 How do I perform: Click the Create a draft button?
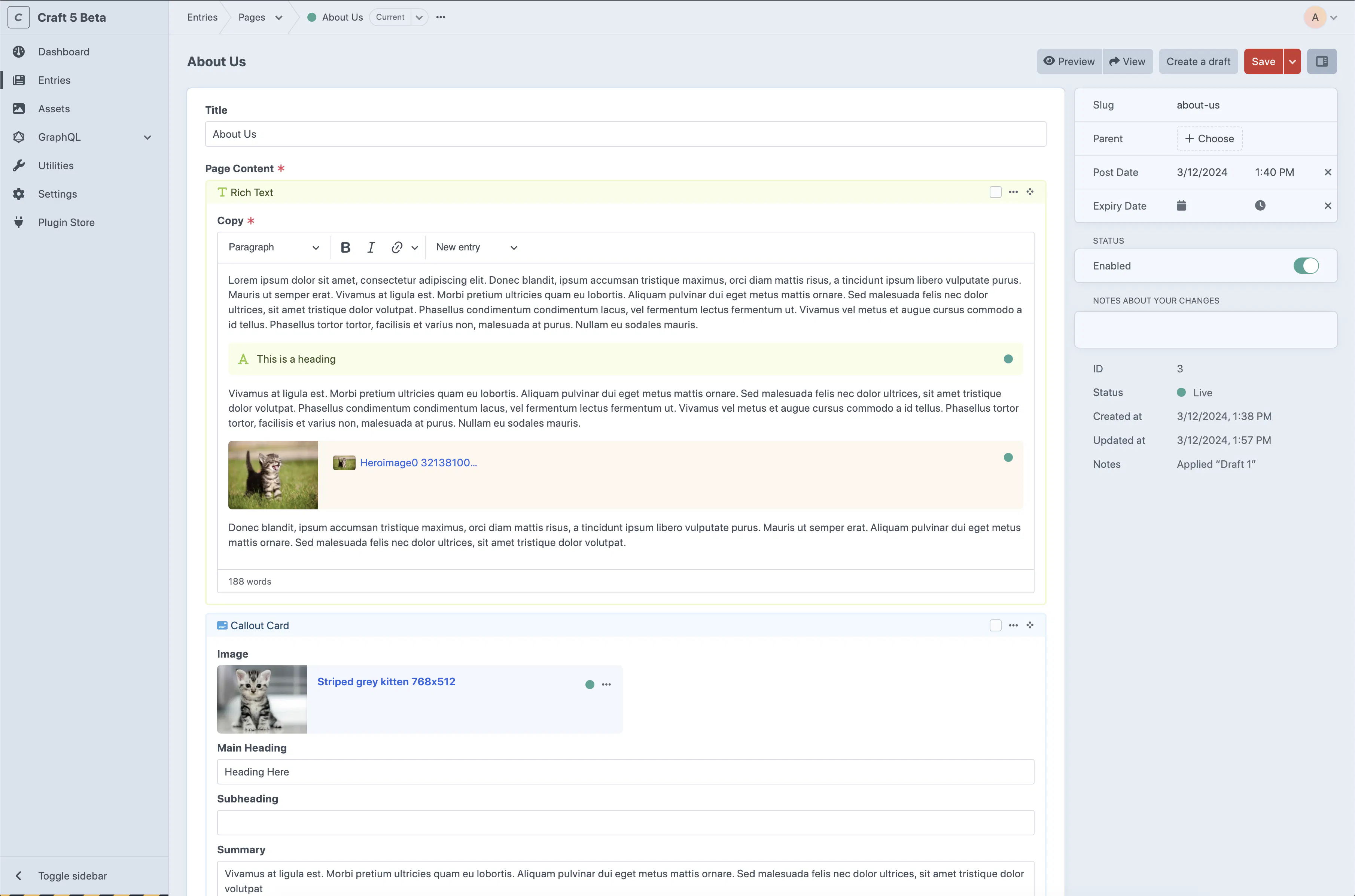point(1198,62)
